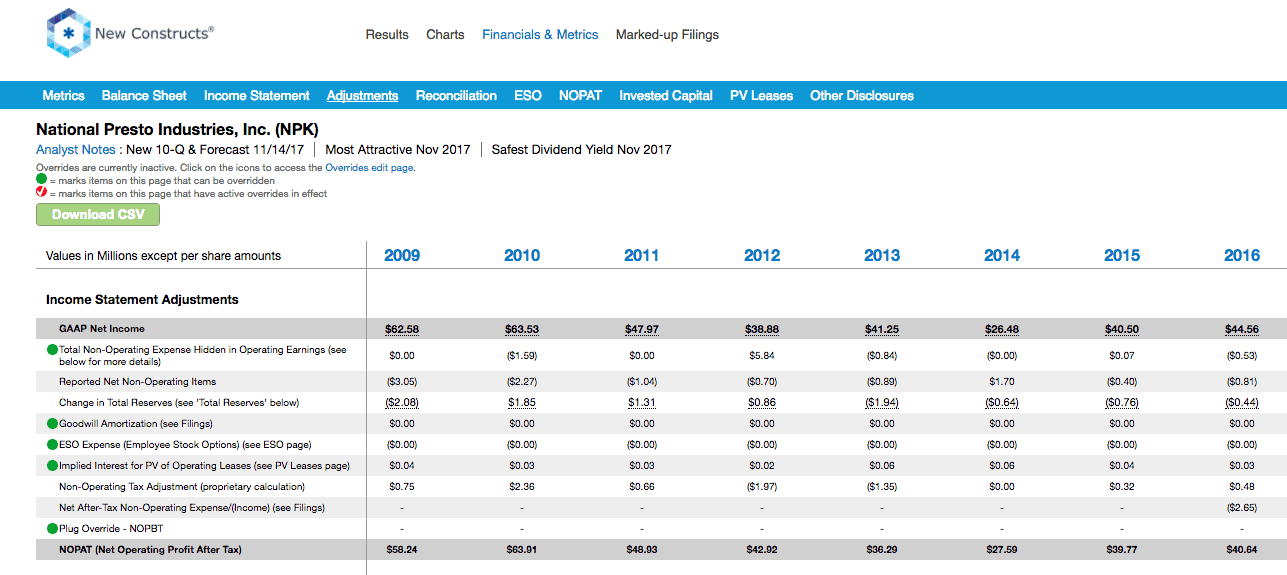Viewport: 1287px width, 575px height.
Task: Click green override dot beside Implied Interest row
Action: 52,466
